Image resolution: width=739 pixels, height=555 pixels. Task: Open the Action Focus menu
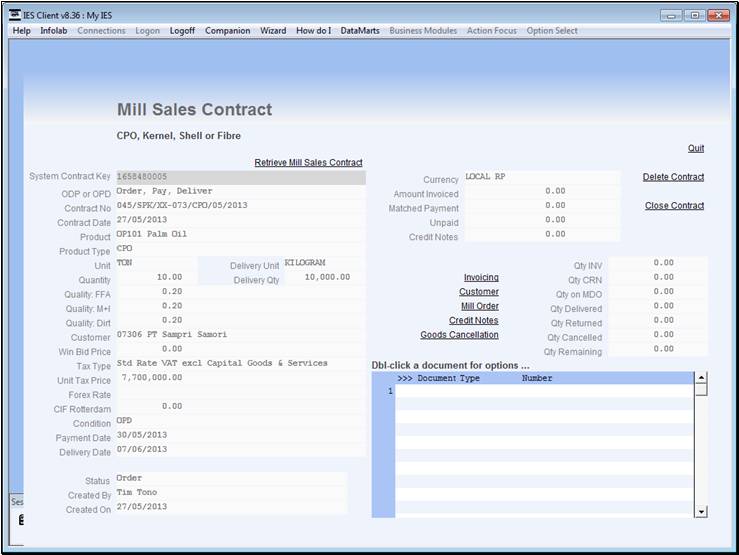492,31
